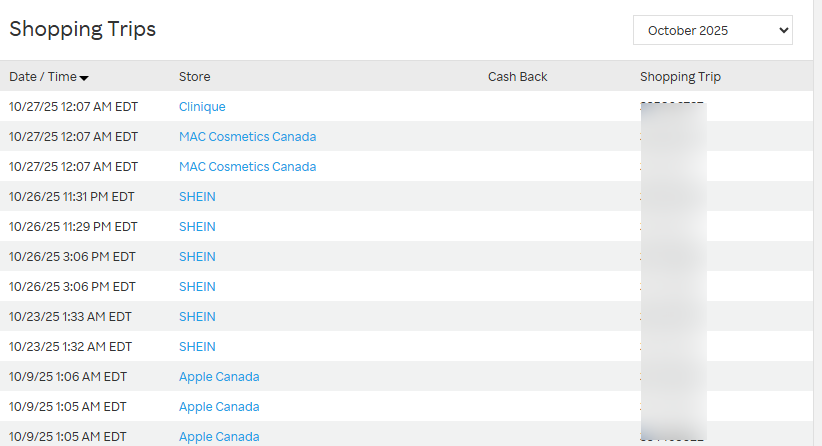
Task: Click the Shopping Trip column header
Action: coord(680,77)
